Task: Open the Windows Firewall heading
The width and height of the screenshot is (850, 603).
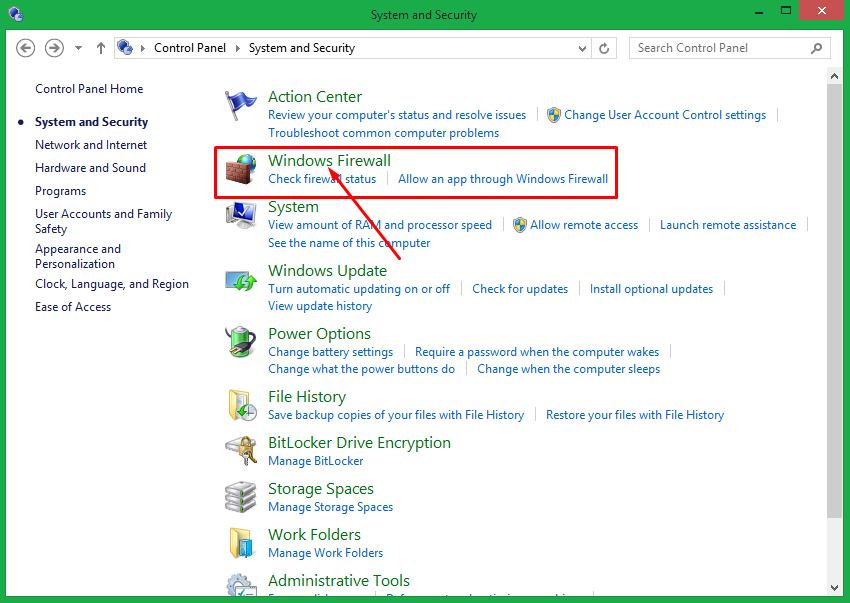Action: [x=329, y=161]
